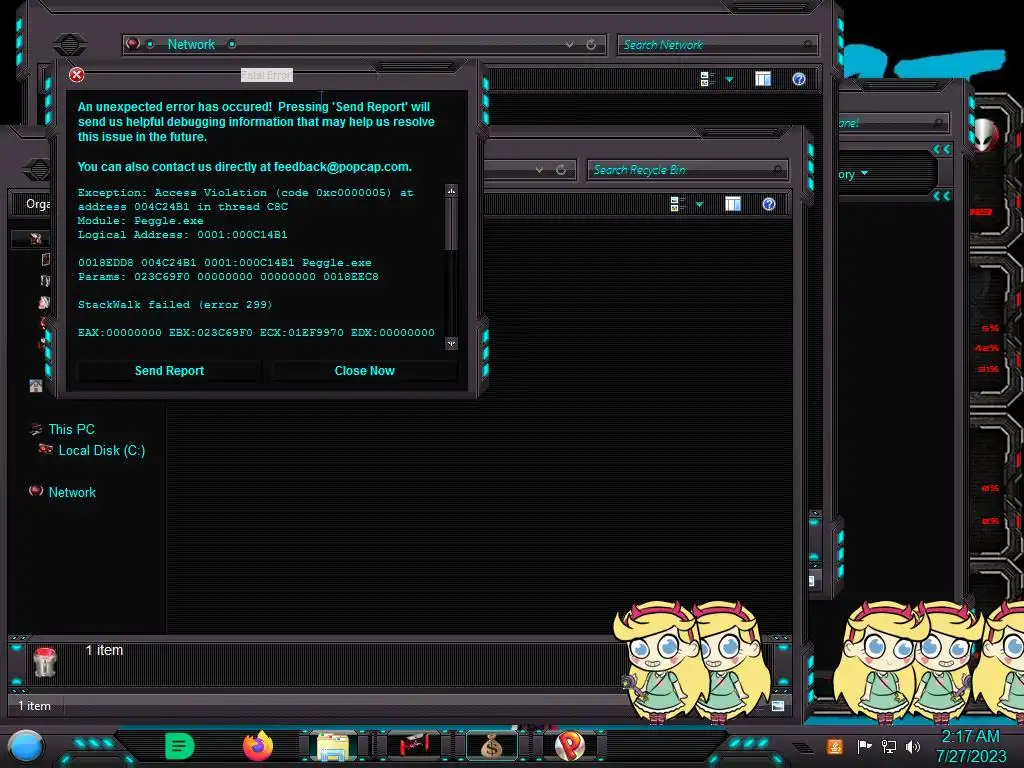Click the change view icon in Recycle Bin window
Viewport: 1024px width, 768px height.
point(678,204)
